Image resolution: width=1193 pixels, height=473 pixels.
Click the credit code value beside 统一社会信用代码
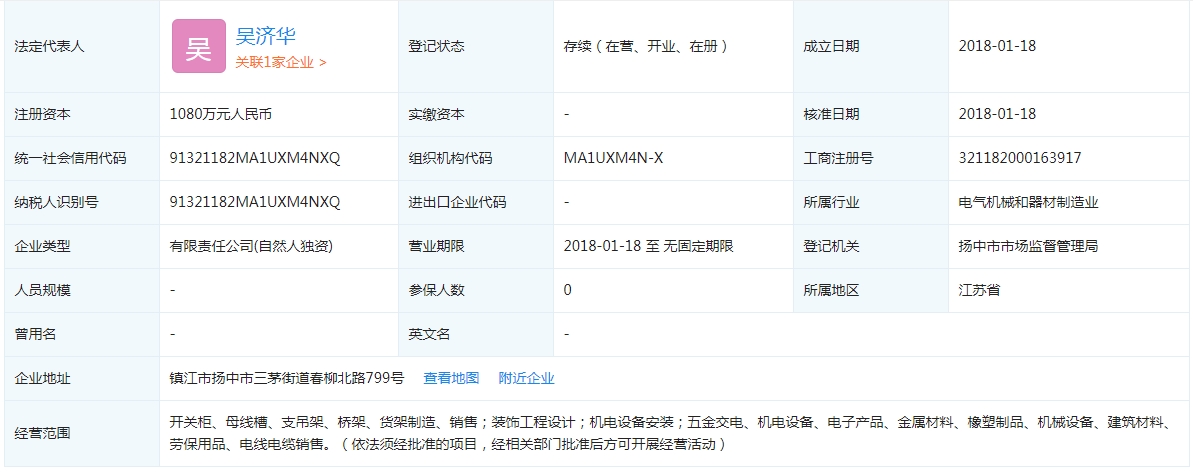pos(255,158)
